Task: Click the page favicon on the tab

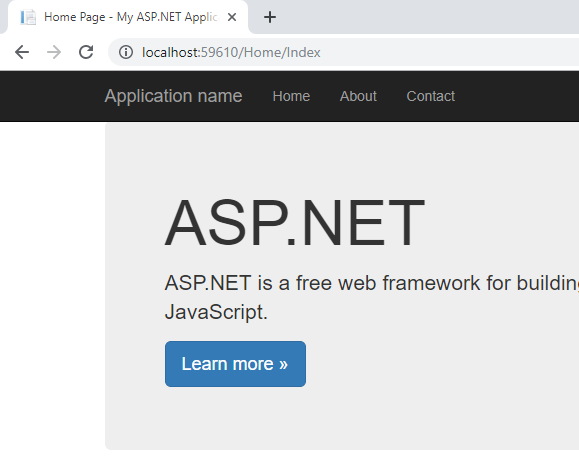Action: coord(28,17)
